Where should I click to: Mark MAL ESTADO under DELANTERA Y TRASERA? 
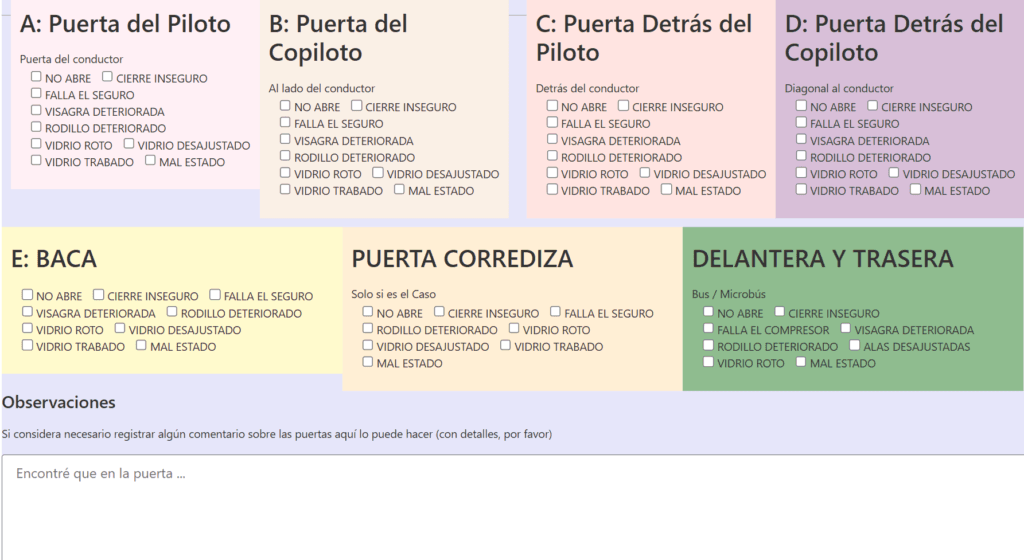pyautogui.click(x=801, y=362)
